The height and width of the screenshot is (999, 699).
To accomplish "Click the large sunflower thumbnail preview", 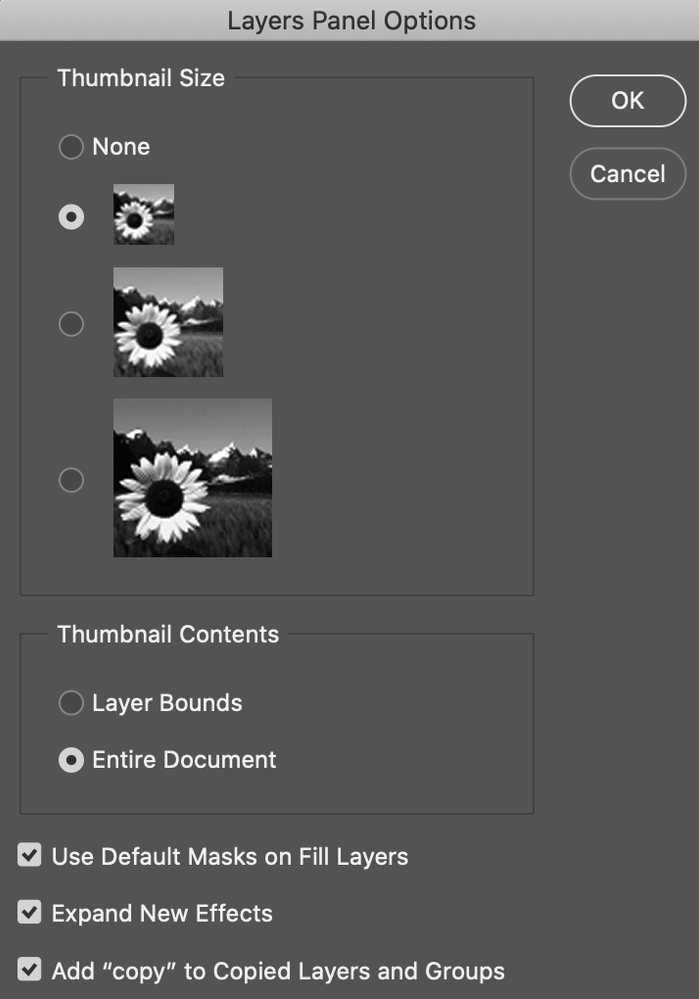I will tap(192, 478).
